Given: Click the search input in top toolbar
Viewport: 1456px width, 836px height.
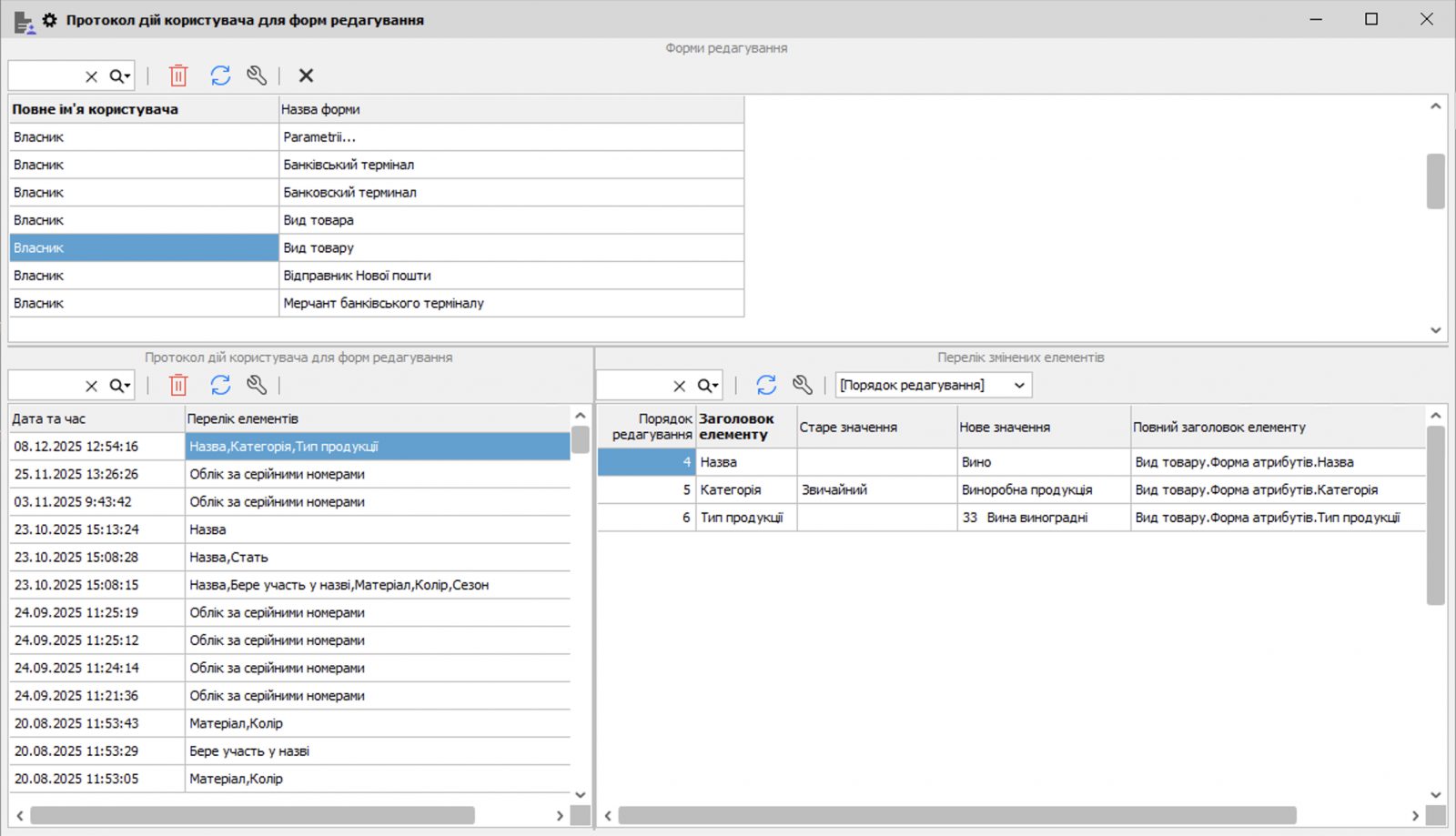Looking at the screenshot, I should 45,76.
